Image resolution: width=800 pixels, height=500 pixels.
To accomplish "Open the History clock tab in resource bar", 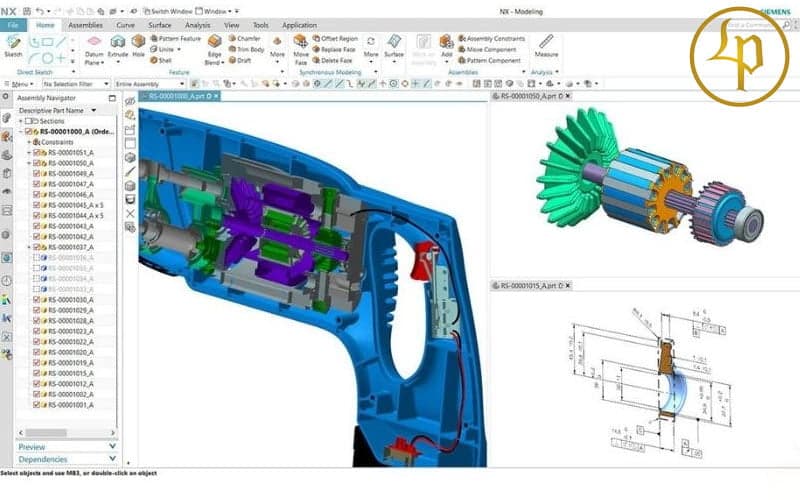I will (6, 281).
